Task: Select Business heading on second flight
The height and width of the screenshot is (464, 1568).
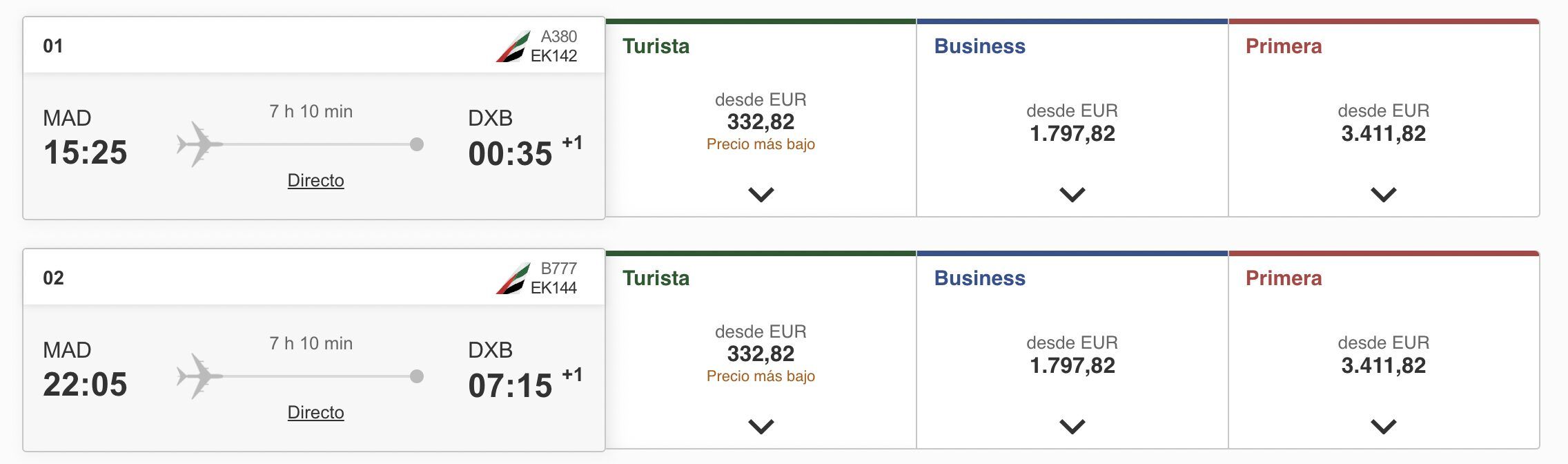Action: coord(979,278)
